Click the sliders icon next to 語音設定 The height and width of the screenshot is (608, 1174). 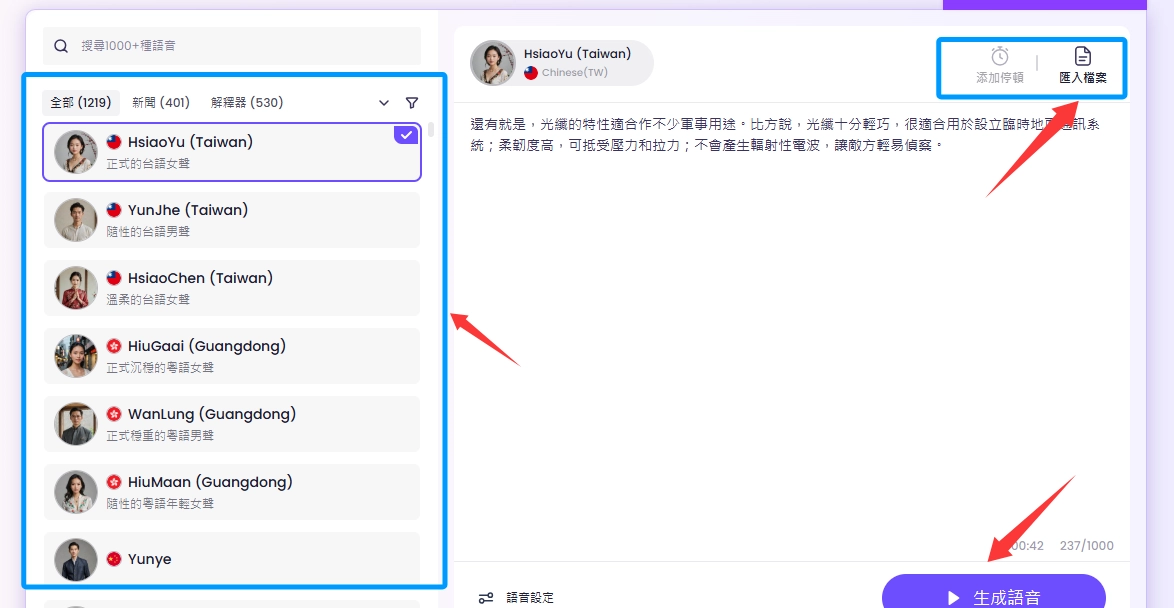click(x=486, y=598)
